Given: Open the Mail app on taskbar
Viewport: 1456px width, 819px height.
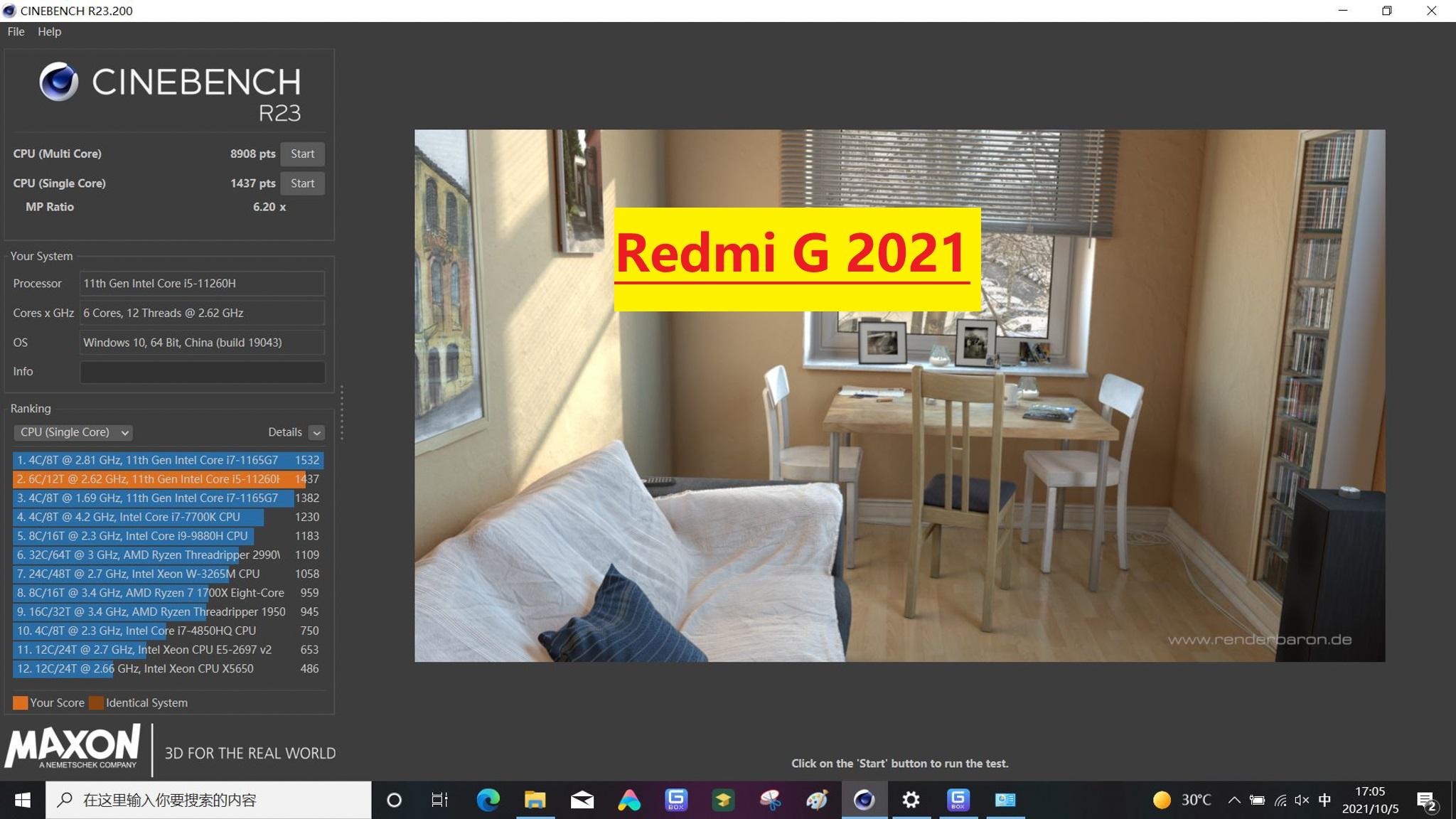Looking at the screenshot, I should point(582,800).
